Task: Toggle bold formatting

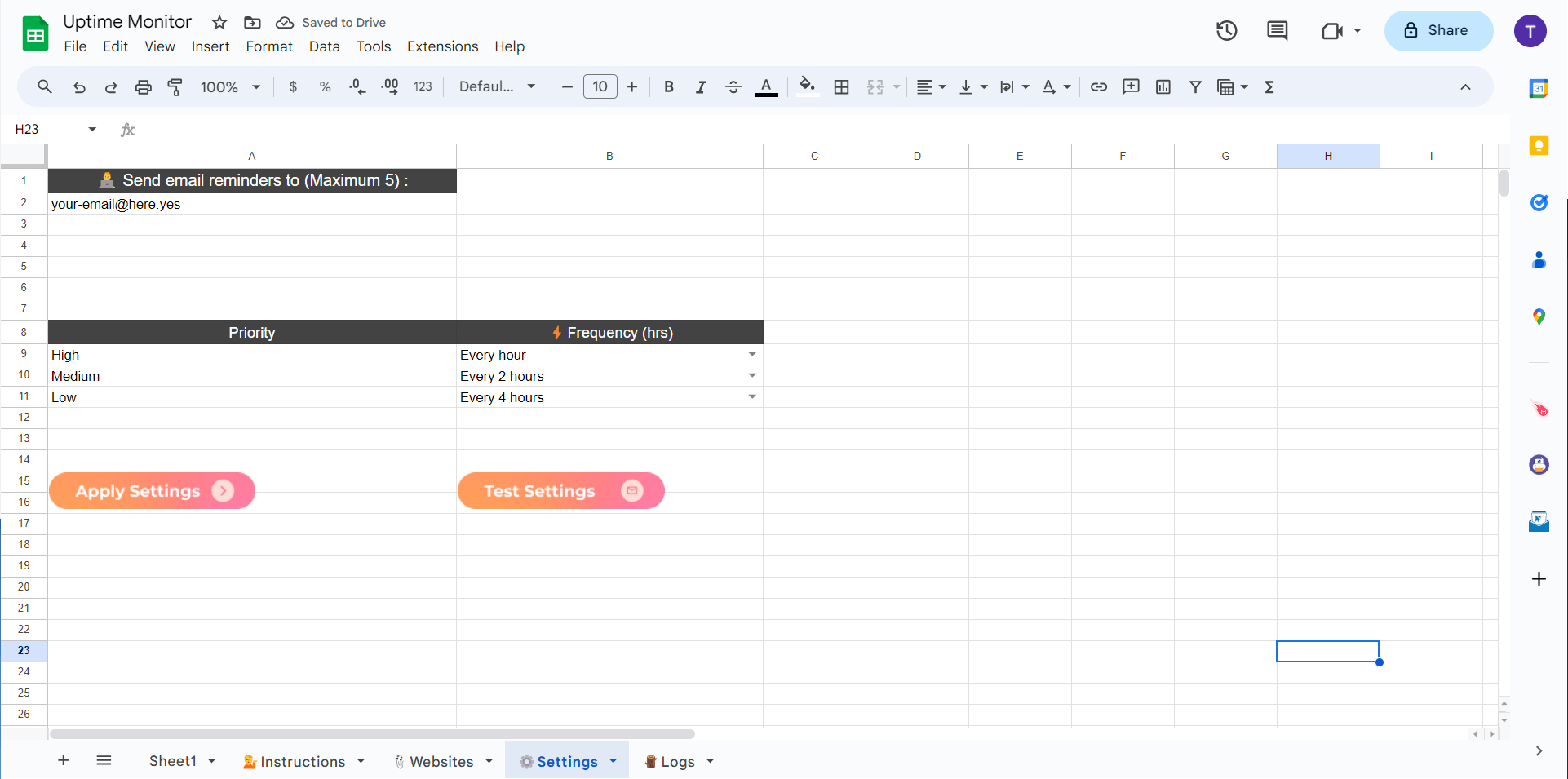Action: coord(668,86)
